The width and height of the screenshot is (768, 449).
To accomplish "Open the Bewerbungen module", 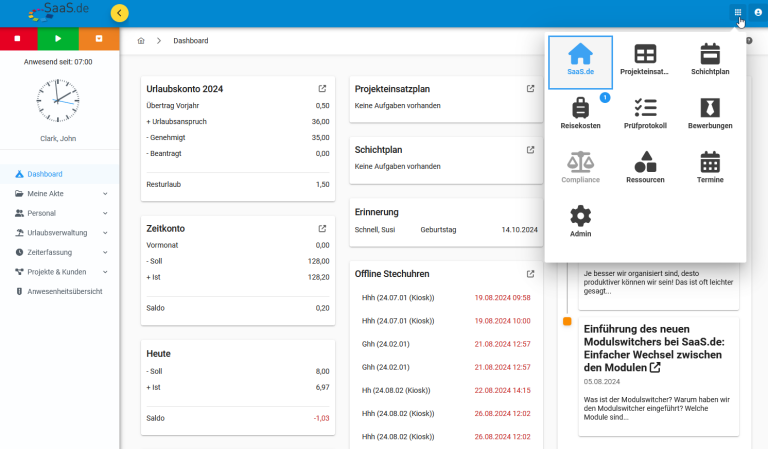I will (x=710, y=114).
